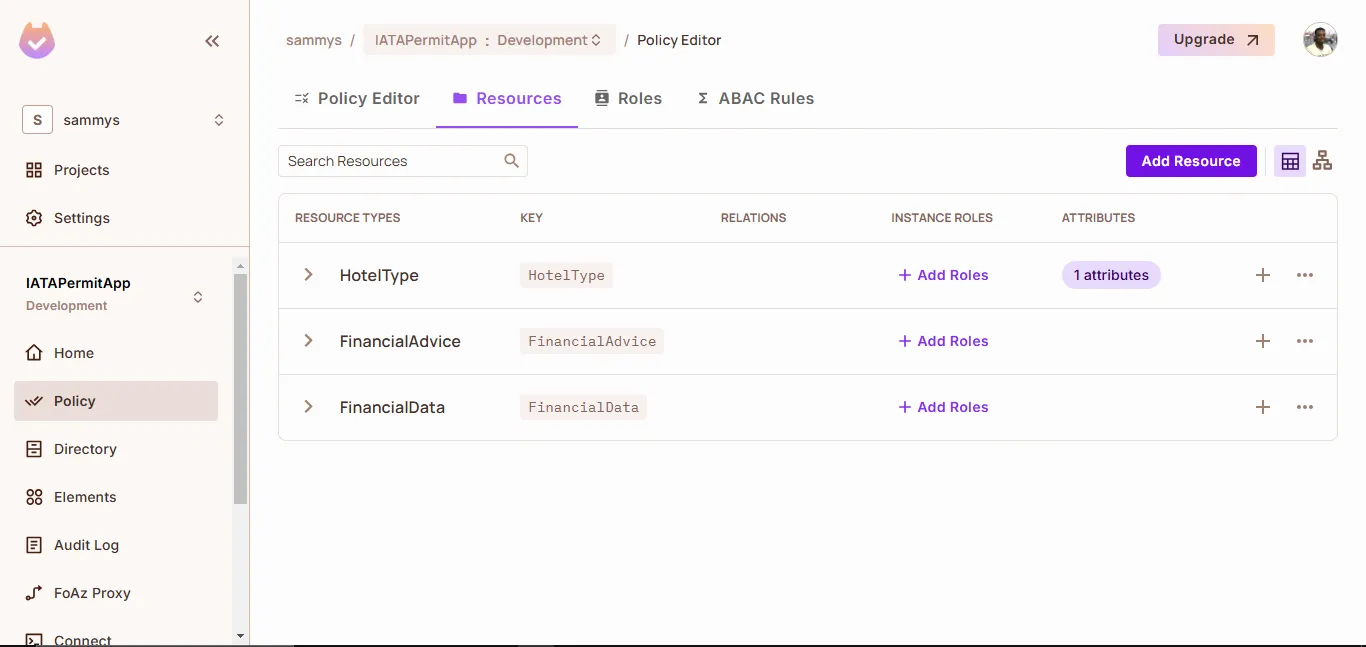Image resolution: width=1366 pixels, height=647 pixels.
Task: Open the more options menu for HotelType
Action: 1304,275
